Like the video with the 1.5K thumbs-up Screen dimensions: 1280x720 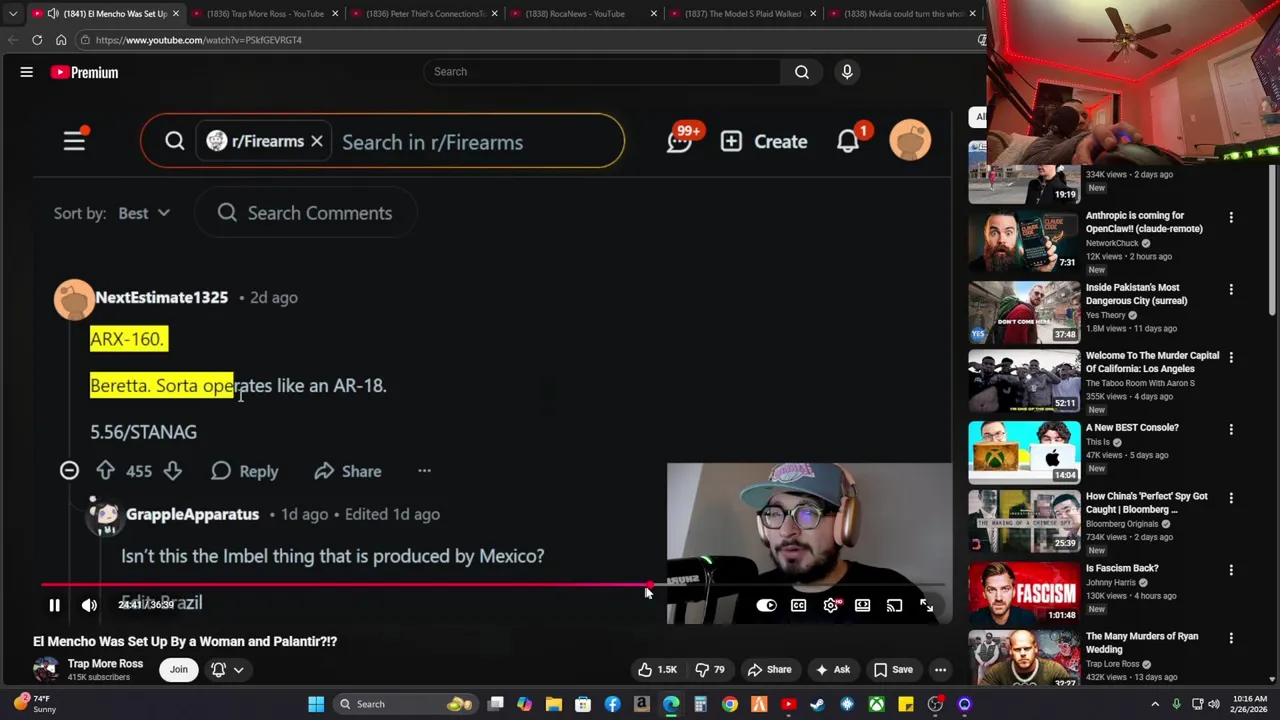click(658, 669)
